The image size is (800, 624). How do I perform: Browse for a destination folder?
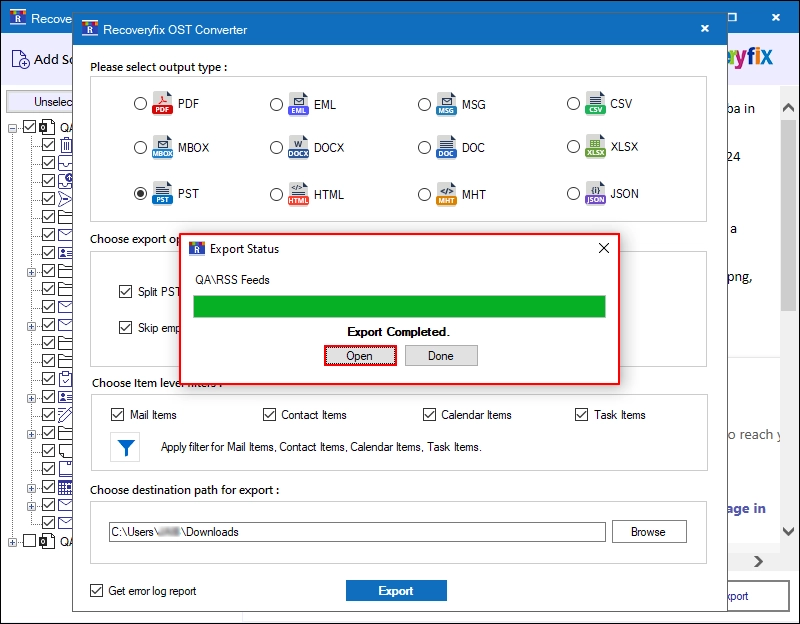(x=649, y=532)
